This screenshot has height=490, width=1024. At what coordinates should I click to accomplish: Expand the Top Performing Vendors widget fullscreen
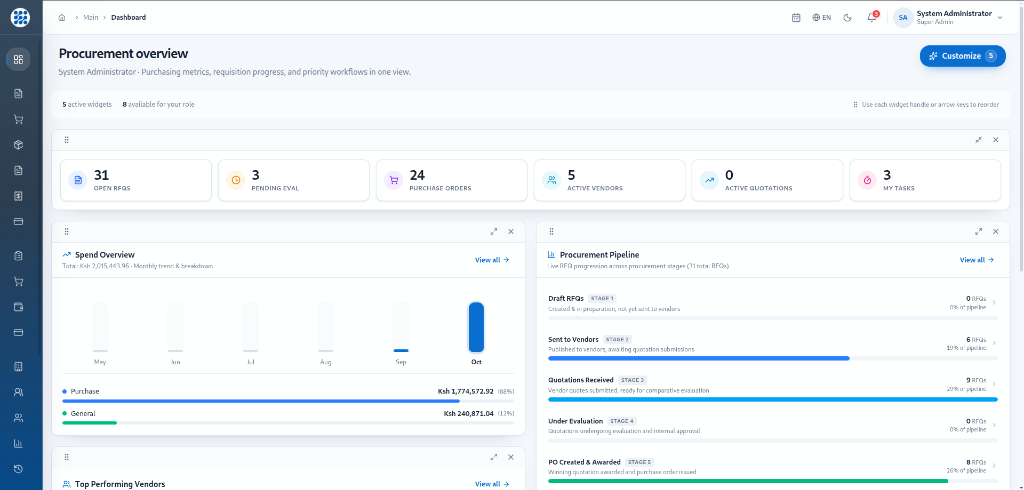coord(494,457)
